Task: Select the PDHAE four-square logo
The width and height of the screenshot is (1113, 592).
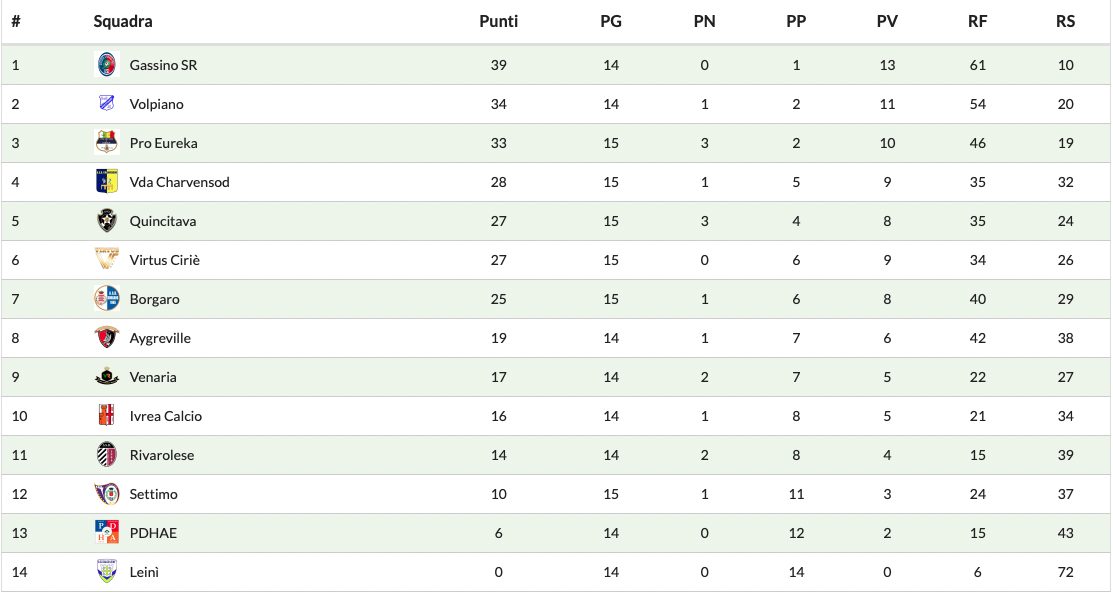Action: click(x=106, y=533)
